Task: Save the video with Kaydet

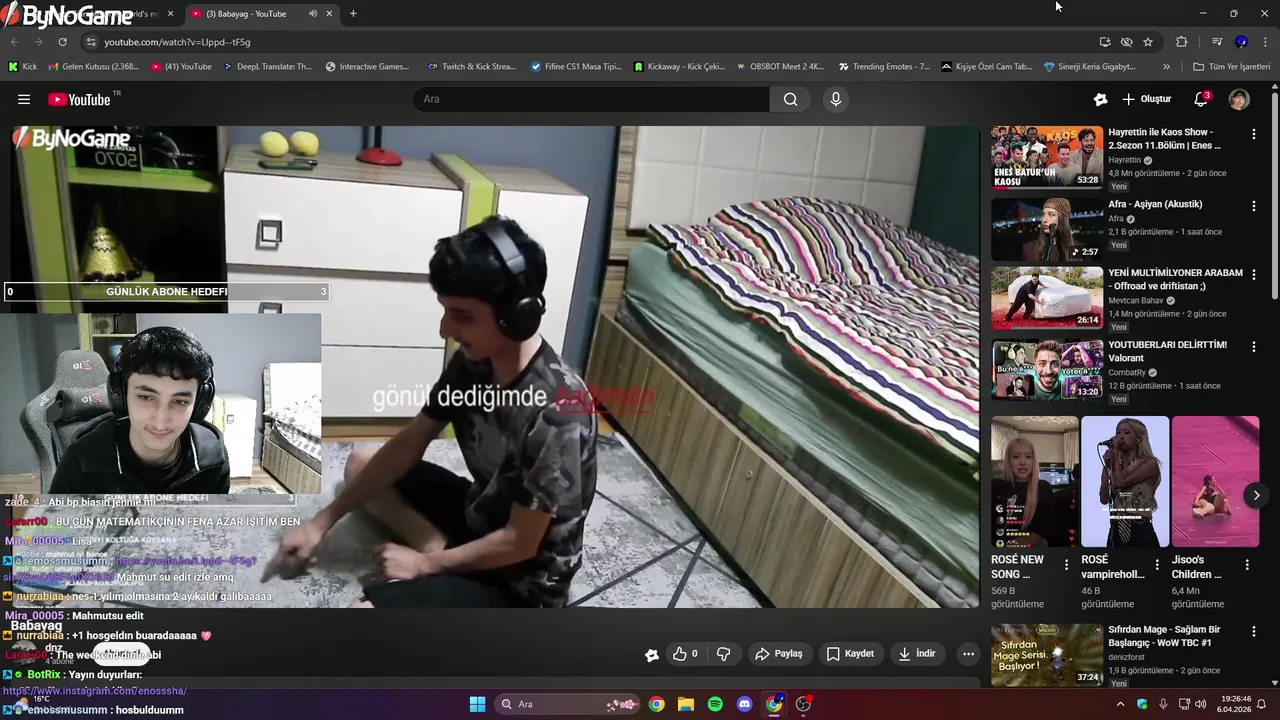Action: pyautogui.click(x=850, y=654)
